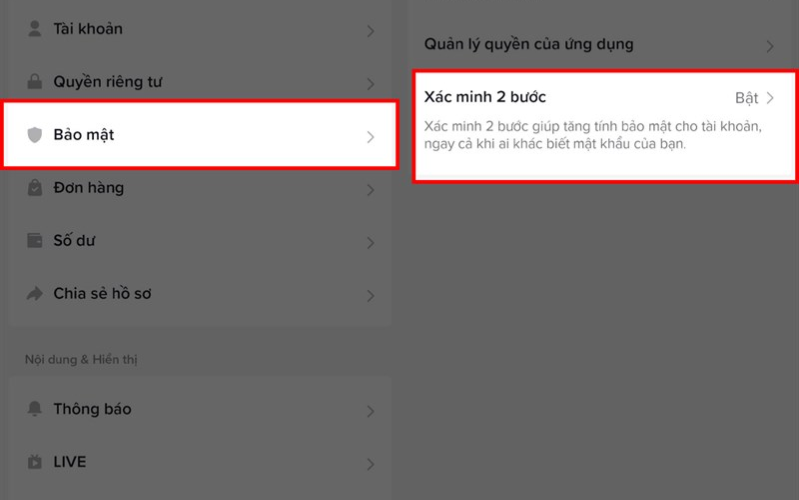This screenshot has width=799, height=500.
Task: Click the LIVE broadcast icon
Action: pyautogui.click(x=35, y=462)
